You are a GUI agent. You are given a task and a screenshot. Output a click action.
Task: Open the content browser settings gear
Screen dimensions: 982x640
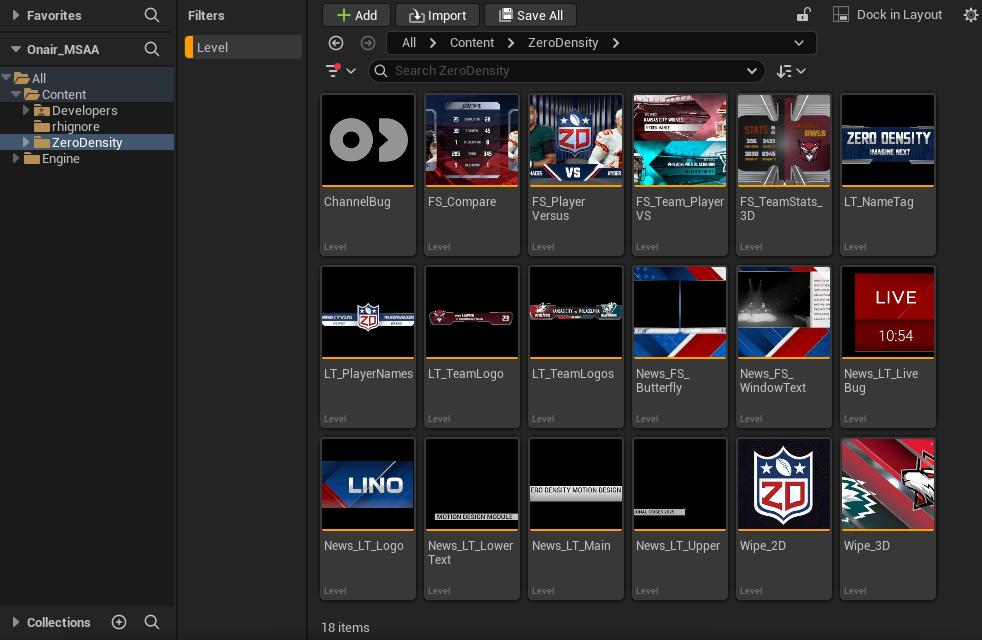[970, 15]
